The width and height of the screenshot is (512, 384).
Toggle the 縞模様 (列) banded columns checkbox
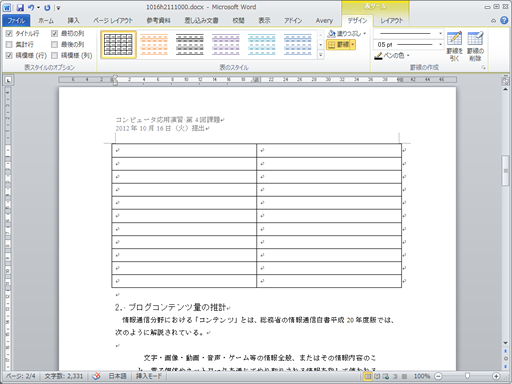(x=55, y=55)
